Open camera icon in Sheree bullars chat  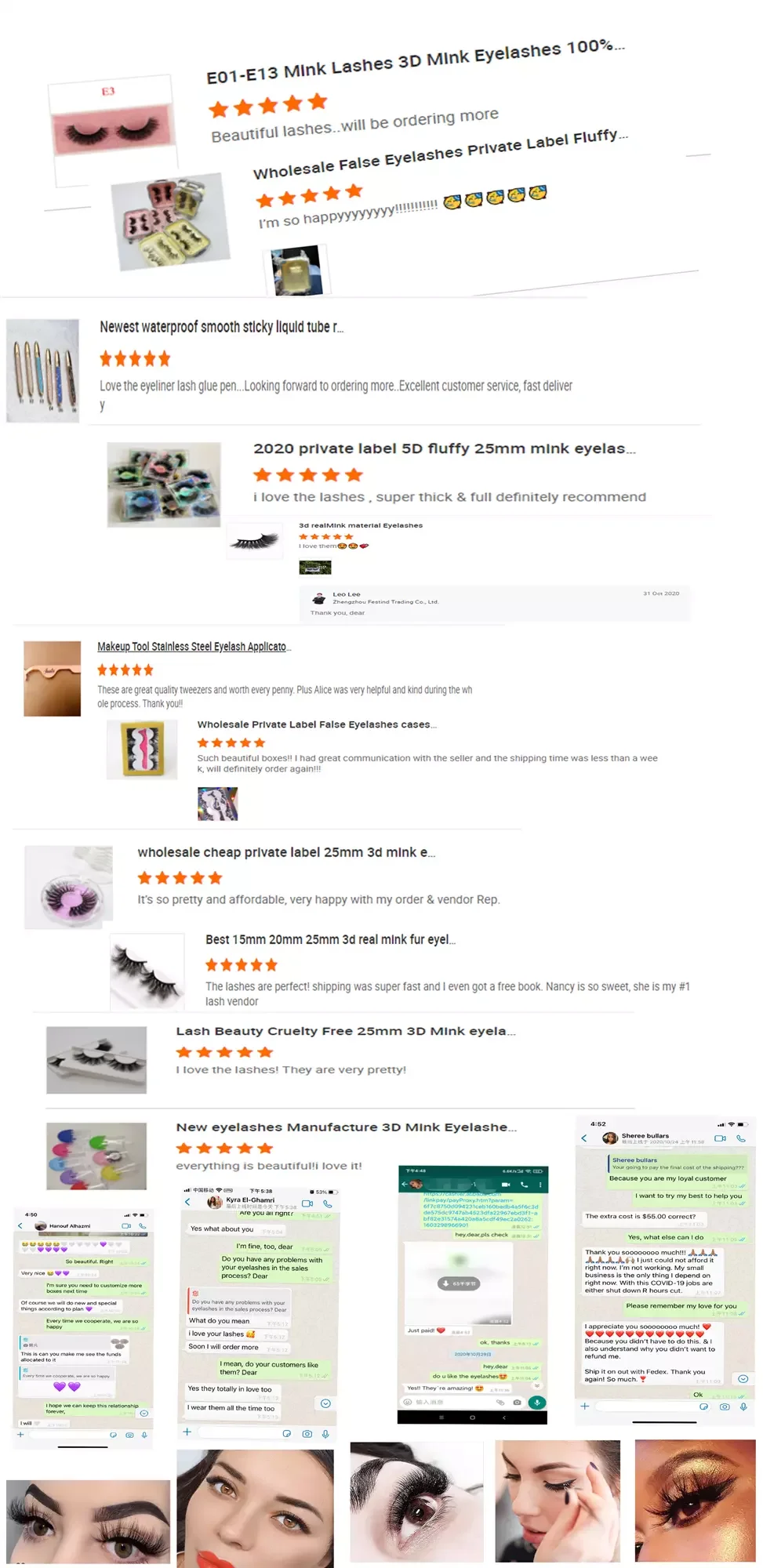click(724, 1406)
